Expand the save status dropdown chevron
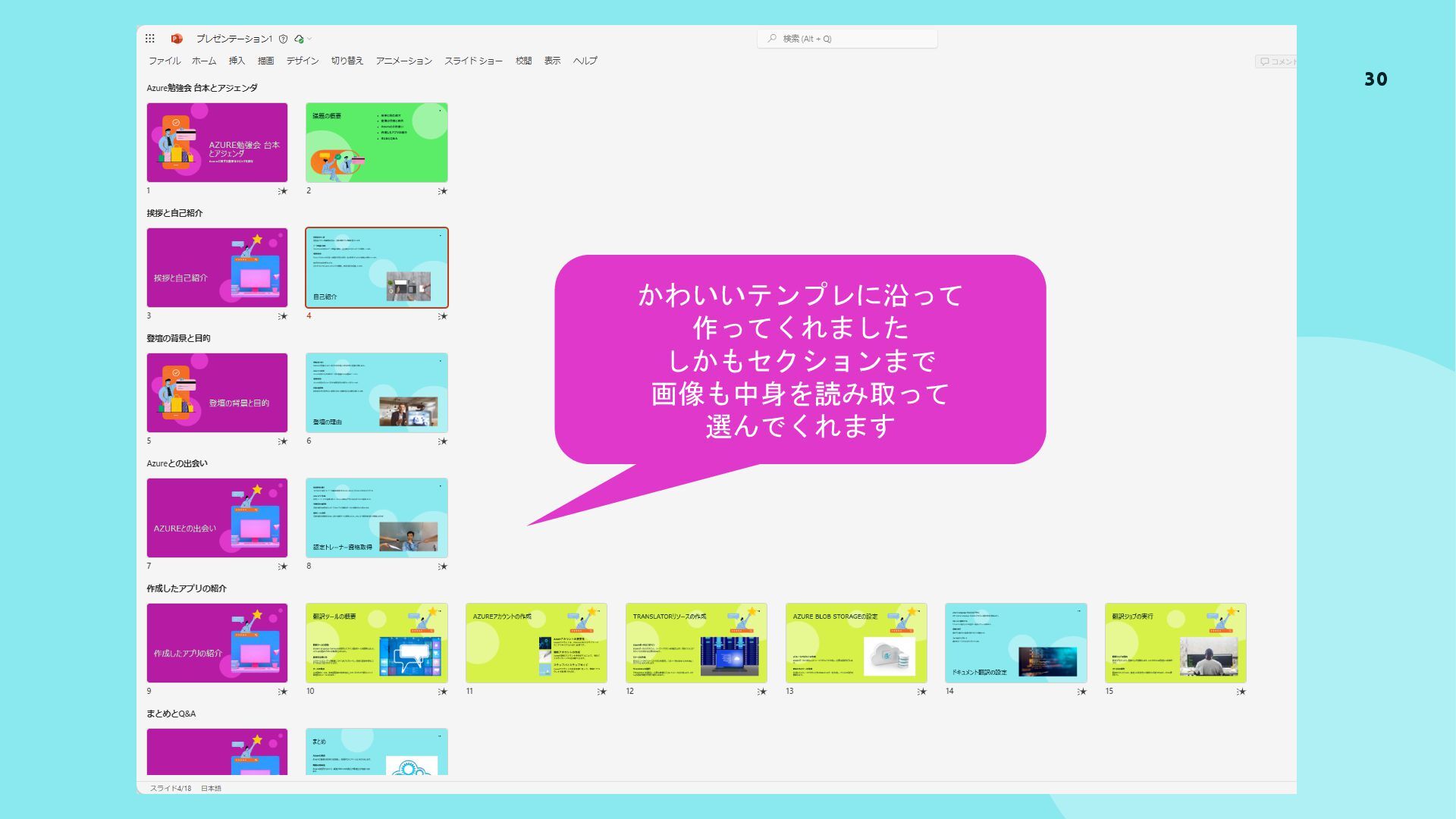The height and width of the screenshot is (819, 1456). [309, 39]
